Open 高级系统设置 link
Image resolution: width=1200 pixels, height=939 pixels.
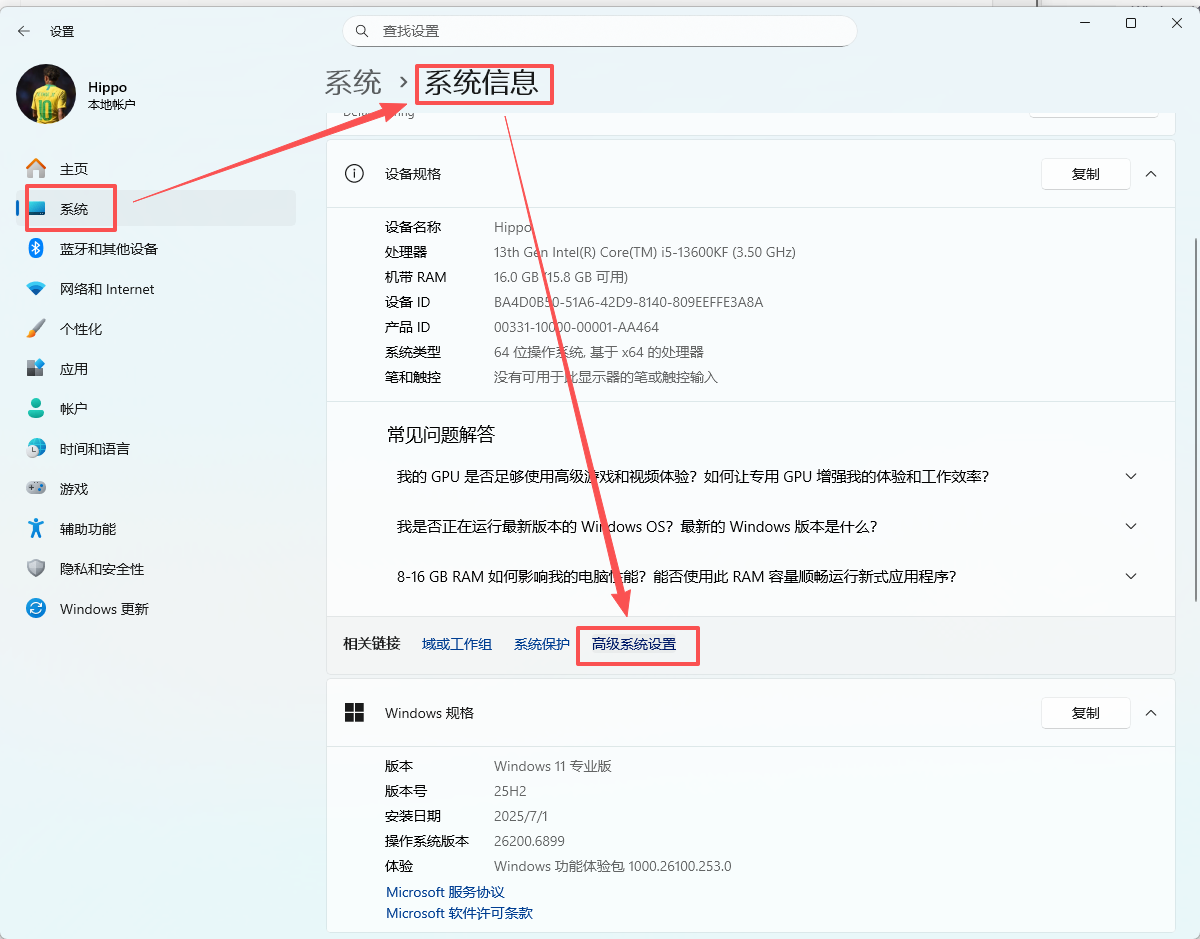[x=634, y=644]
